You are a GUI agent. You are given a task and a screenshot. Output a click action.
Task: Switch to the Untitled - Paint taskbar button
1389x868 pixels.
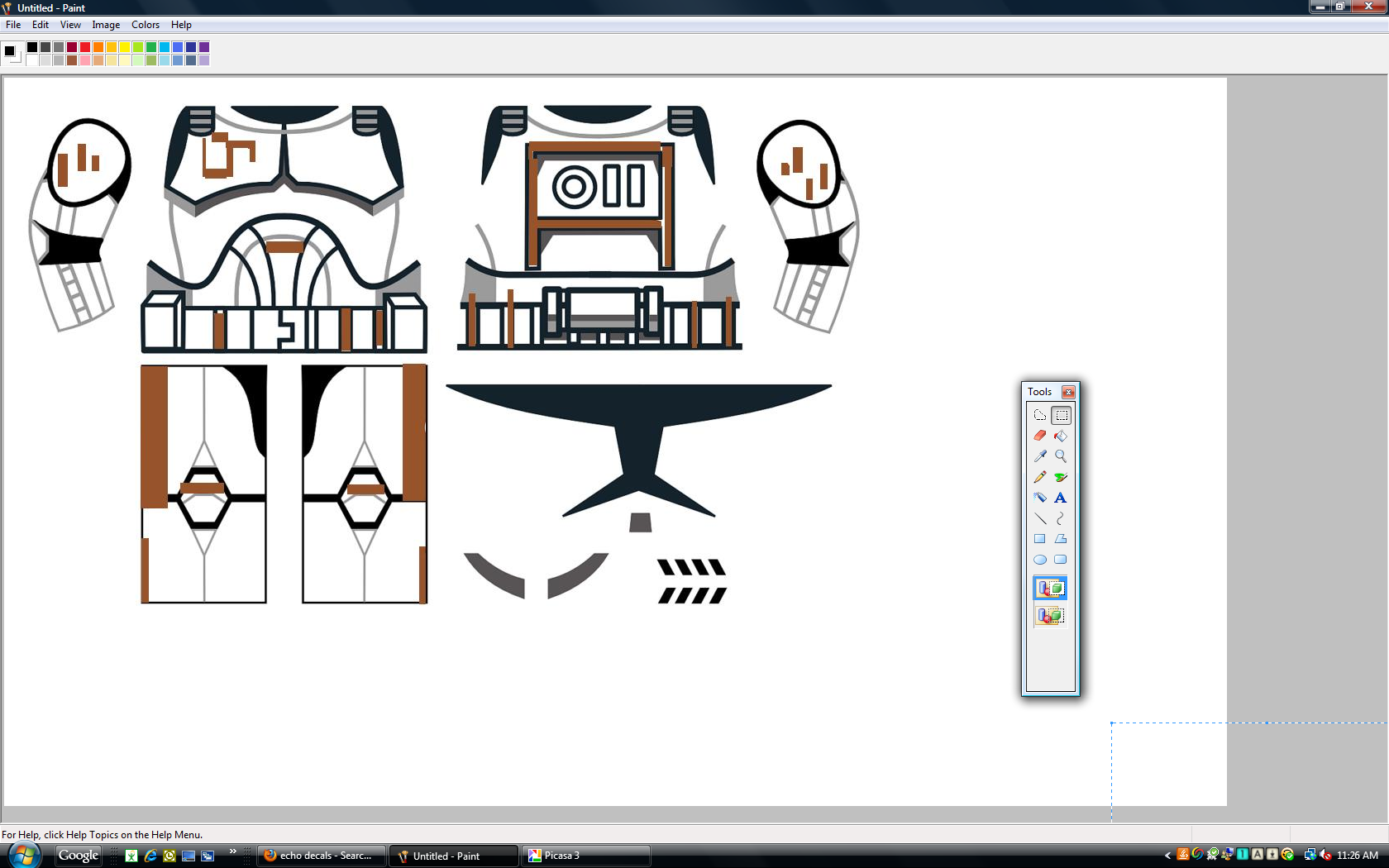pyautogui.click(x=453, y=856)
